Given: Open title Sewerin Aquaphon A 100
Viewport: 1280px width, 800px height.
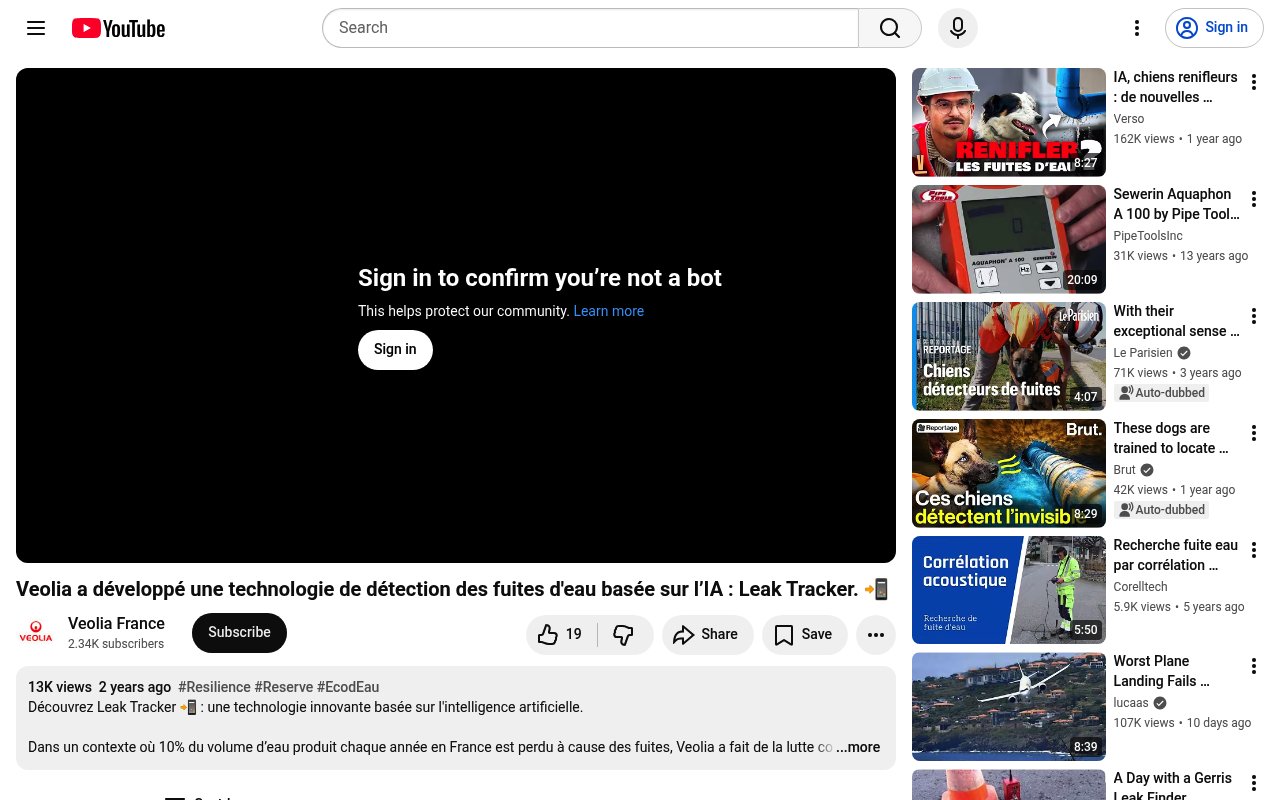Looking at the screenshot, I should (1176, 204).
